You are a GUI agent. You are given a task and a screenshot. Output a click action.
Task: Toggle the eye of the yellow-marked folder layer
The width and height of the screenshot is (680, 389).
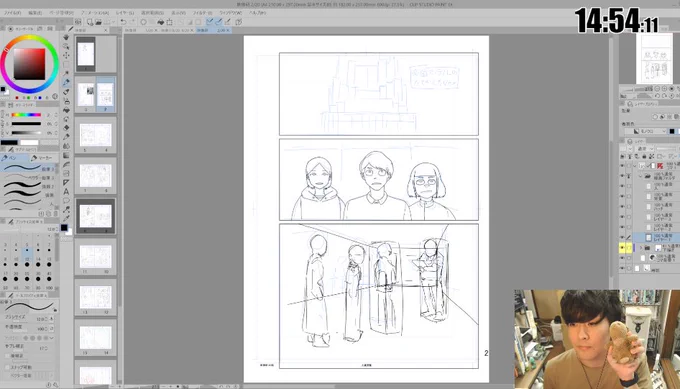(622, 248)
